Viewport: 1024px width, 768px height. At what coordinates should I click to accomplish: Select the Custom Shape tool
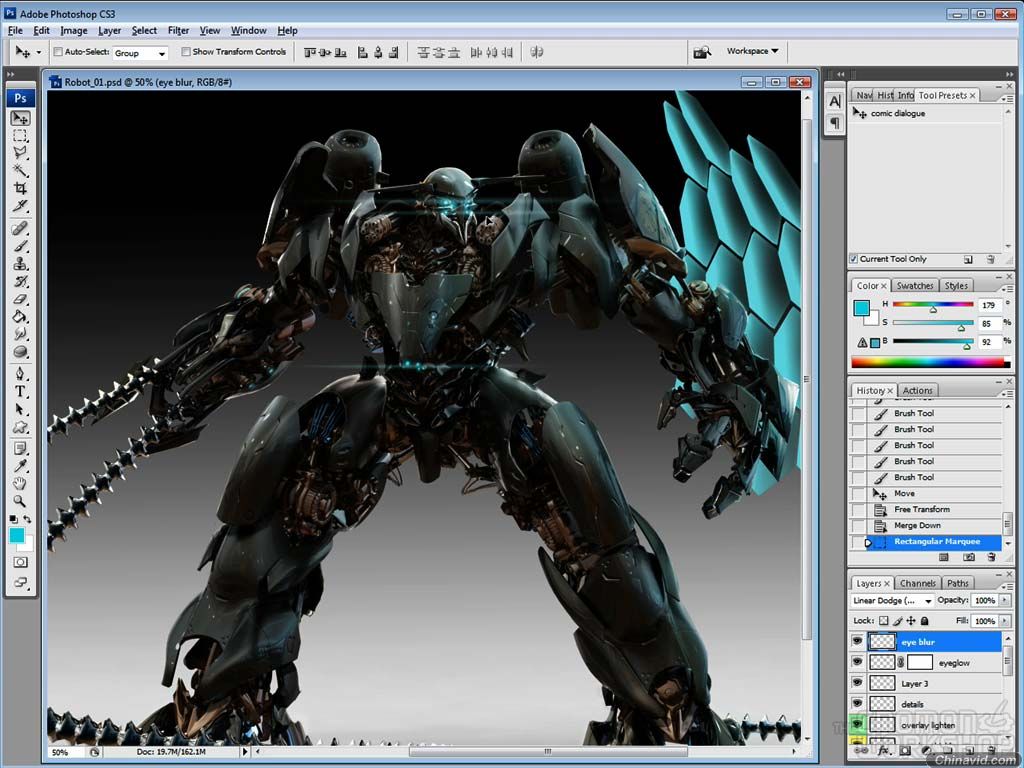[x=20, y=427]
